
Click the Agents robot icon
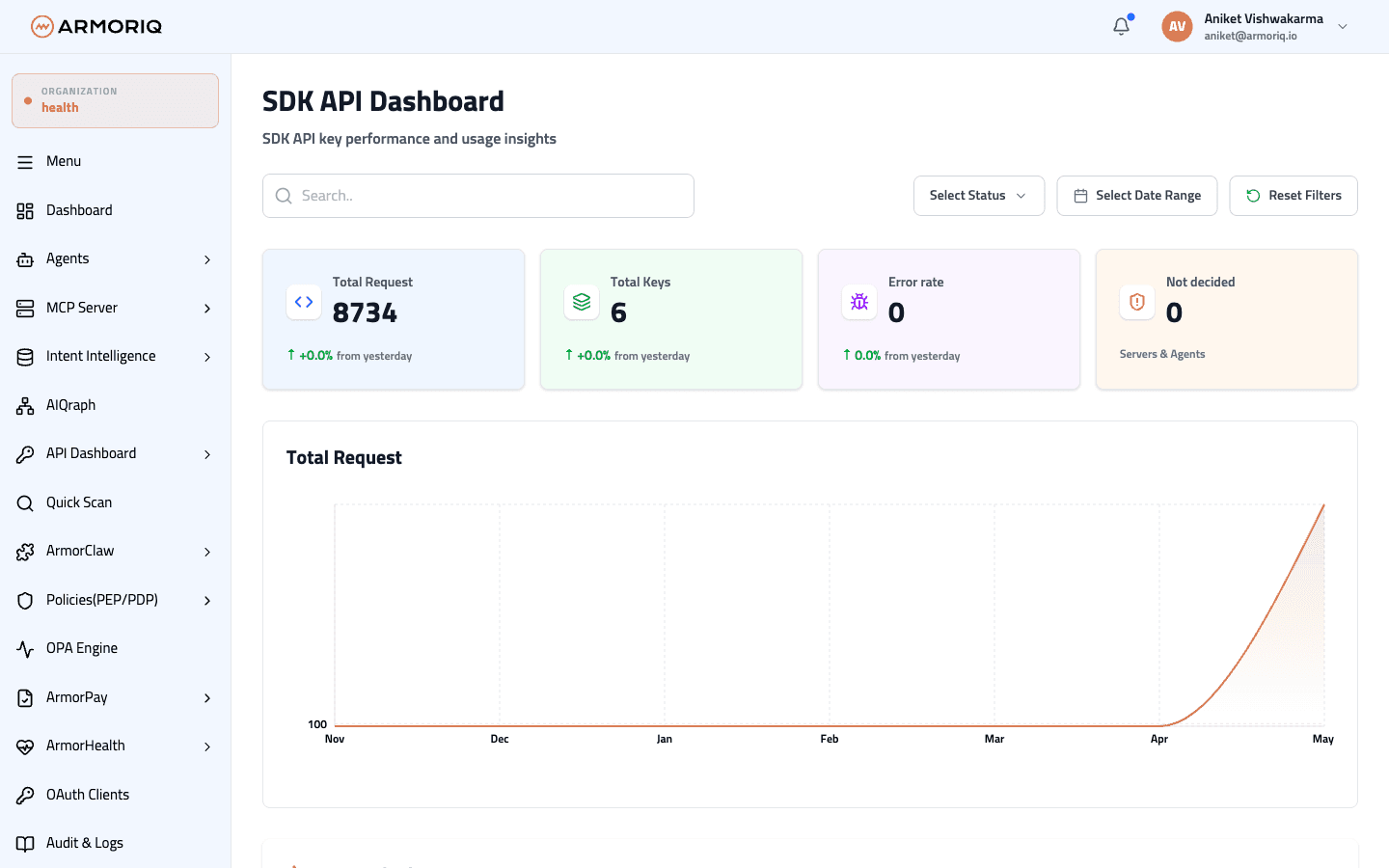[25, 259]
